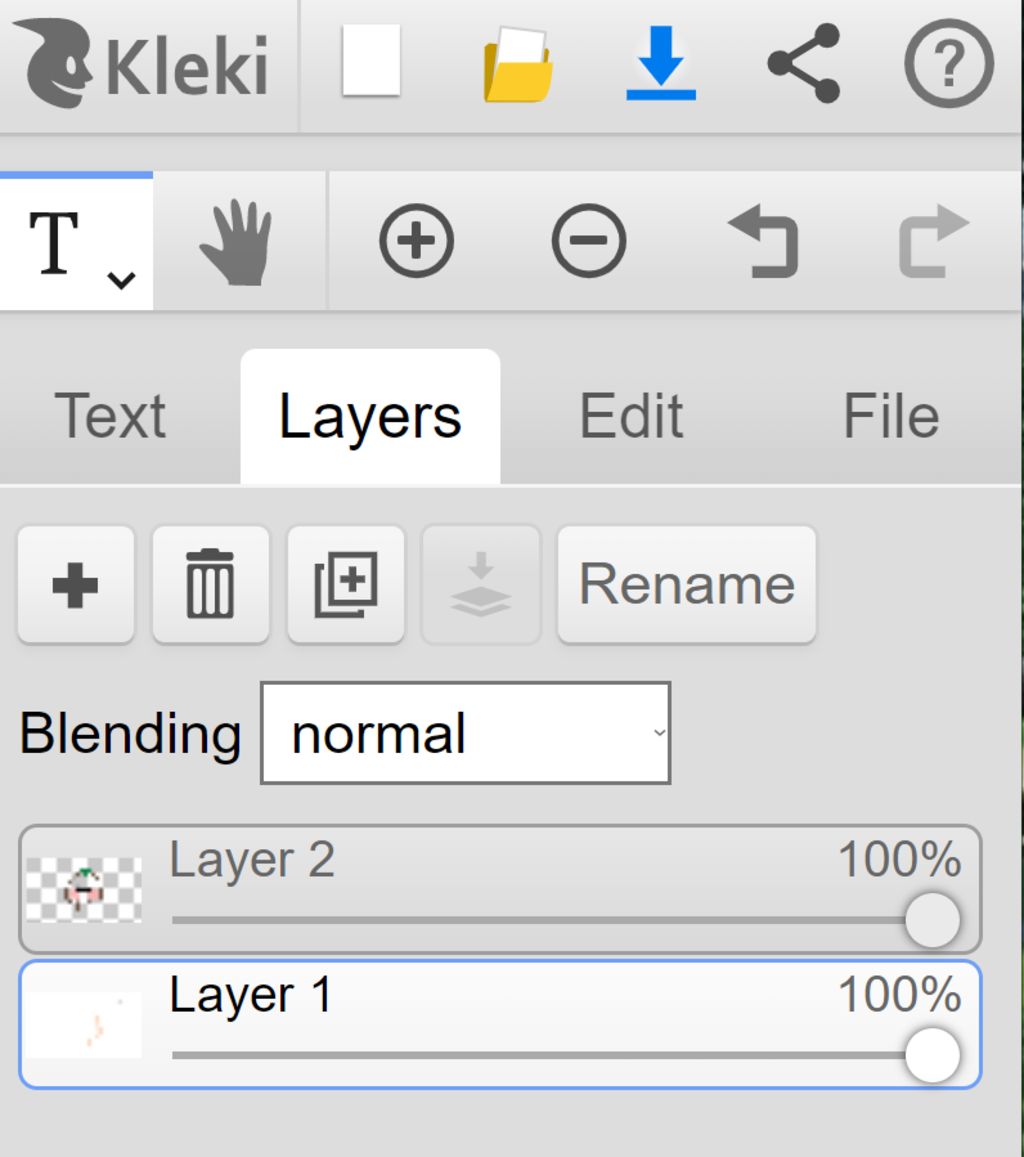Duplicate the current layer
1024x1157 pixels.
pyautogui.click(x=346, y=585)
